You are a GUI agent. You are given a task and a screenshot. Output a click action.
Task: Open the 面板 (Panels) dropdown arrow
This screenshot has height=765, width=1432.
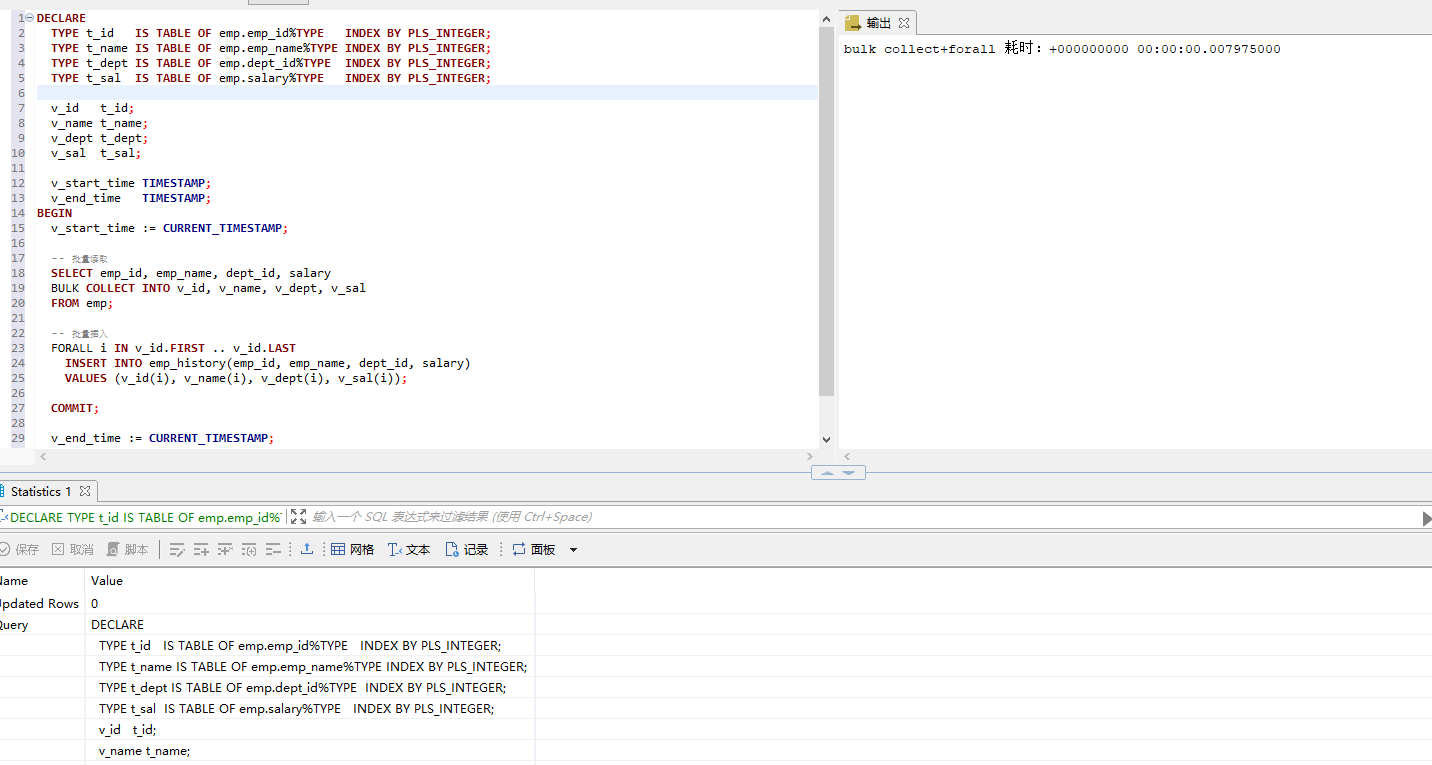pyautogui.click(x=573, y=550)
